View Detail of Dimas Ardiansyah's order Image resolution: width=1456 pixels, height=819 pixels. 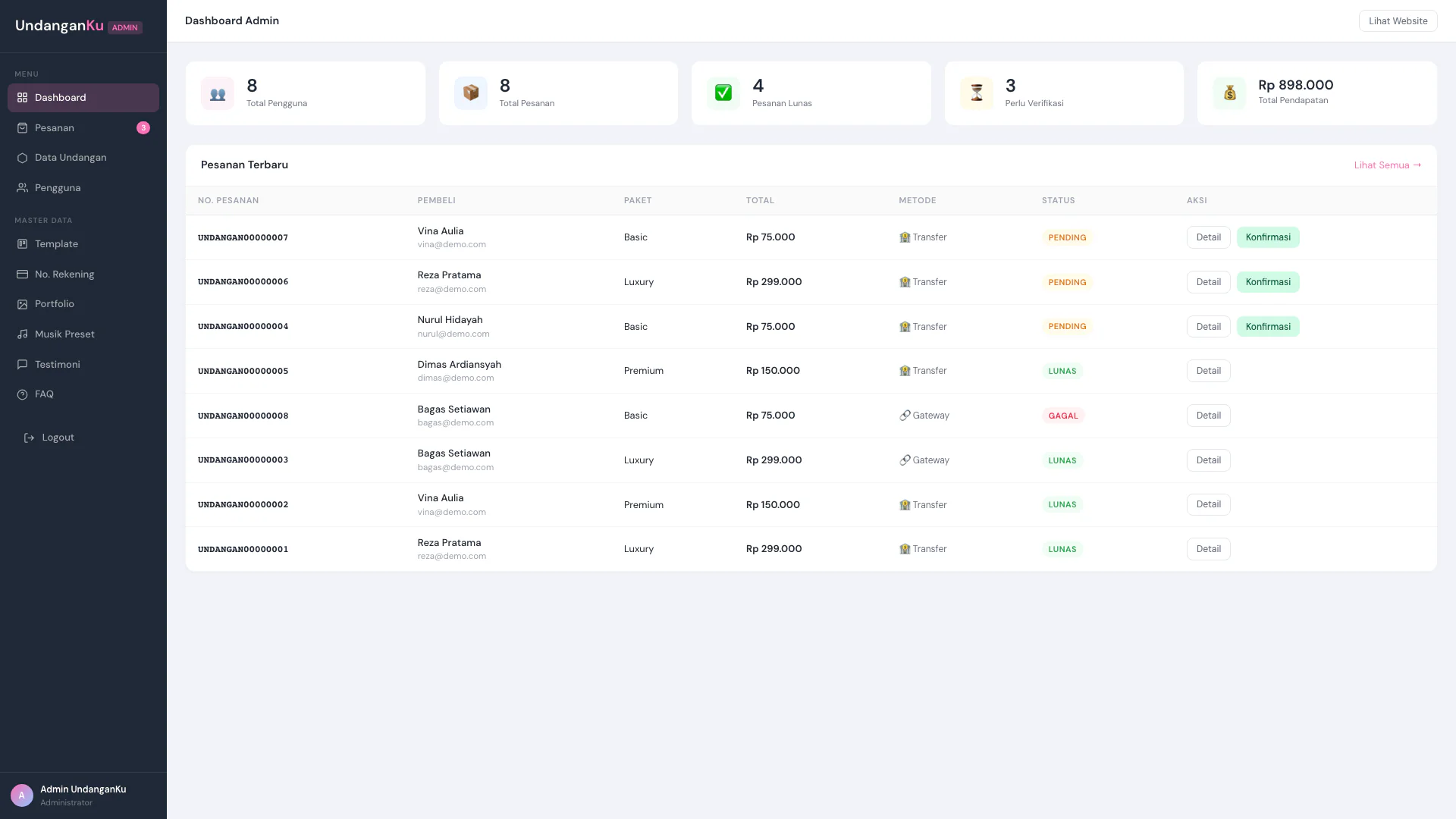(x=1208, y=371)
